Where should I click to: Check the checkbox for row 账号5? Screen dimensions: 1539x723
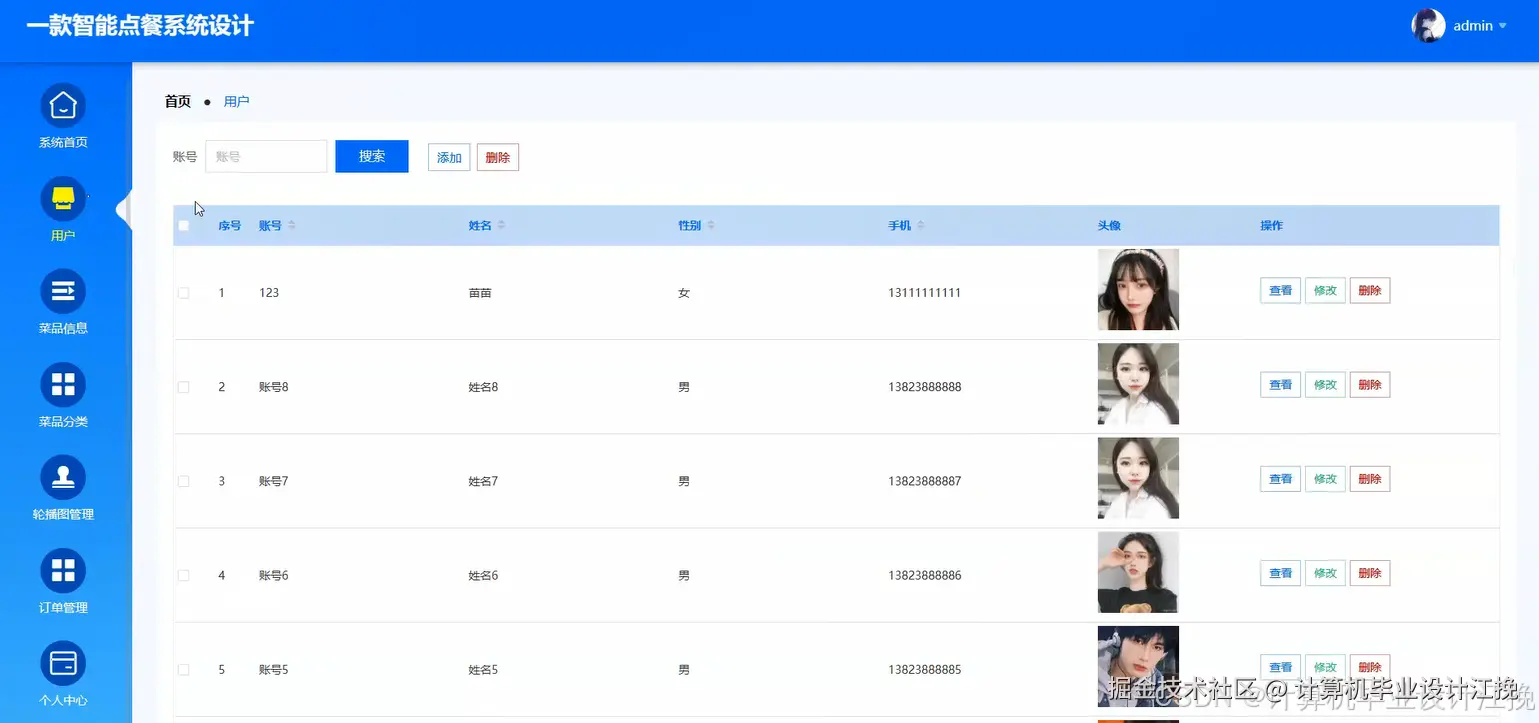(184, 669)
